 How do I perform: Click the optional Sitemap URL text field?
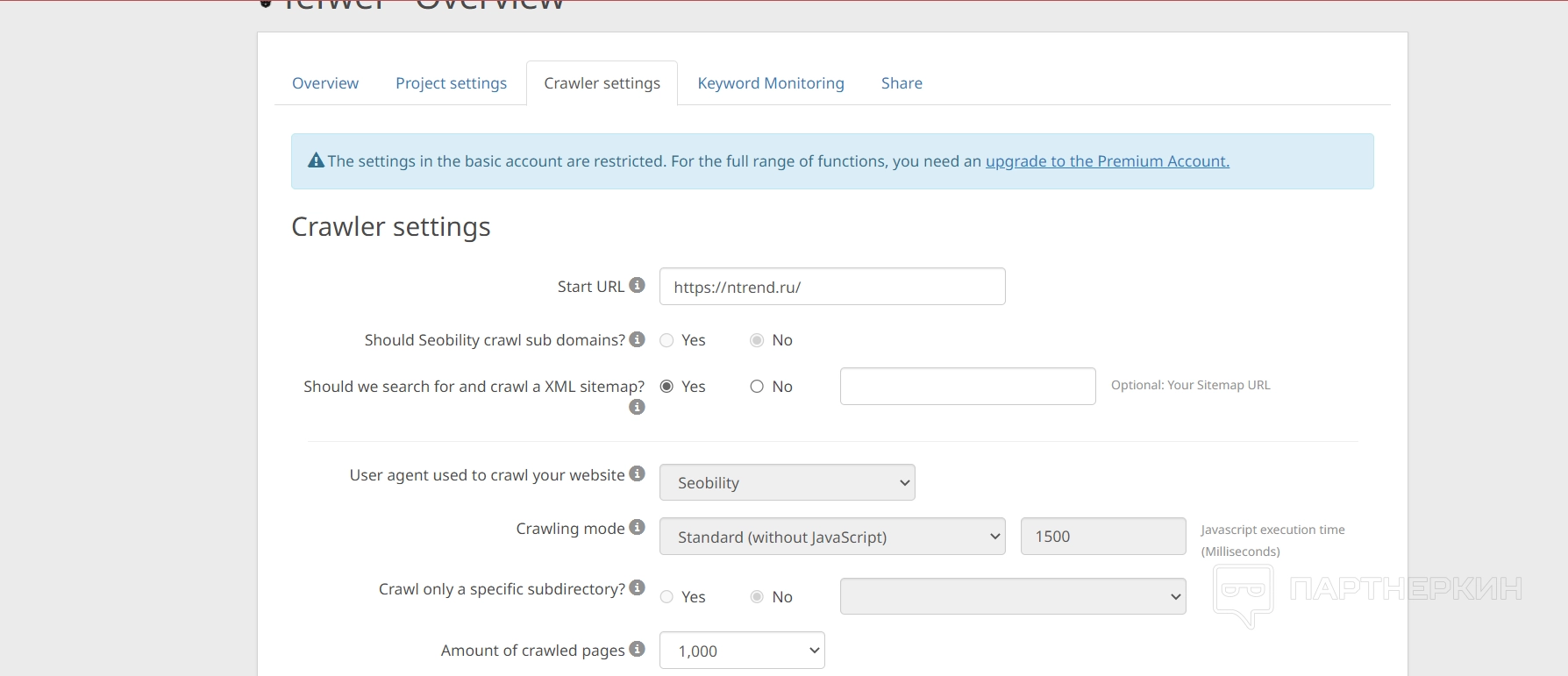[967, 387]
